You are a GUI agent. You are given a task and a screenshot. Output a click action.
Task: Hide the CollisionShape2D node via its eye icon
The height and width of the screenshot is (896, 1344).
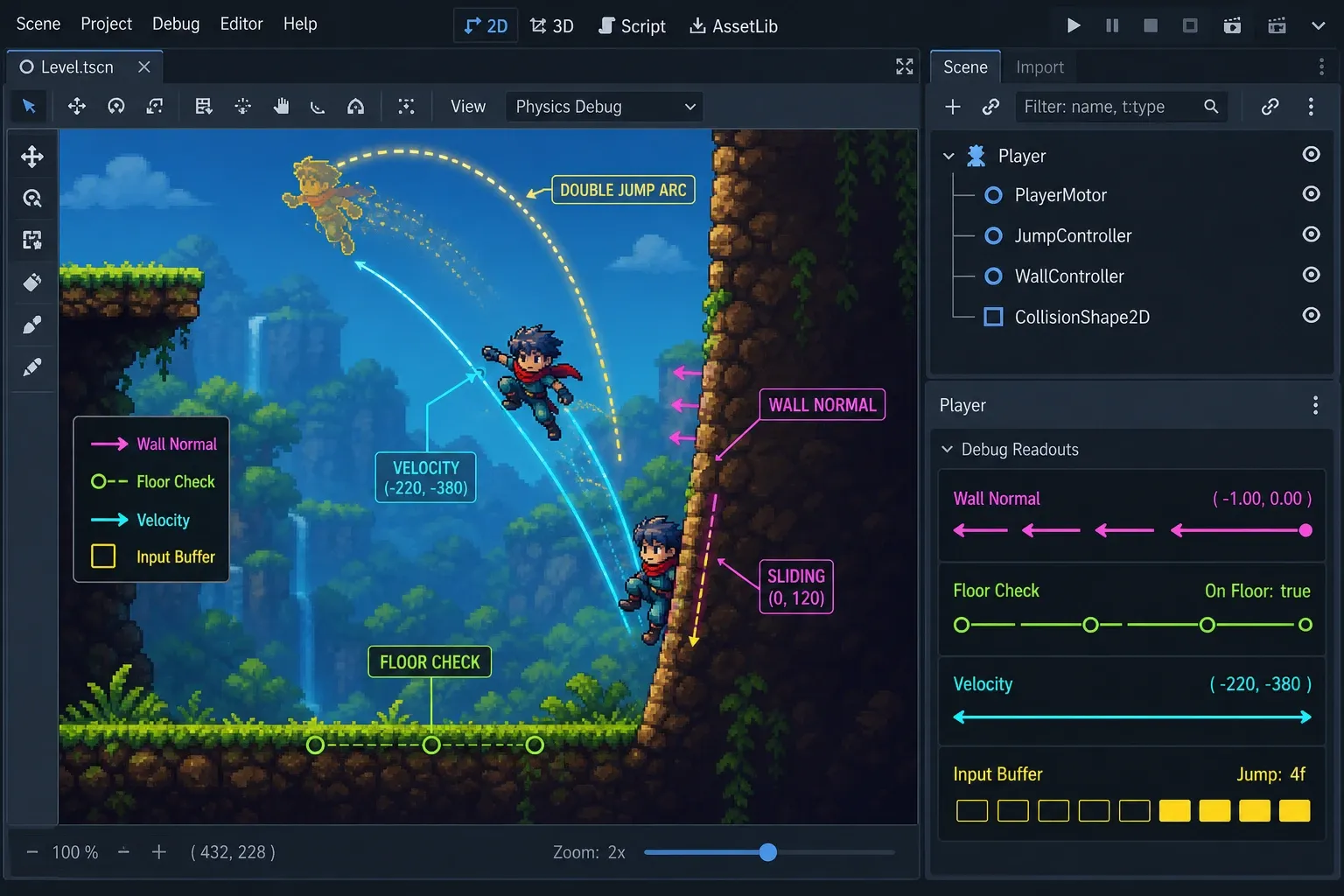(x=1311, y=315)
